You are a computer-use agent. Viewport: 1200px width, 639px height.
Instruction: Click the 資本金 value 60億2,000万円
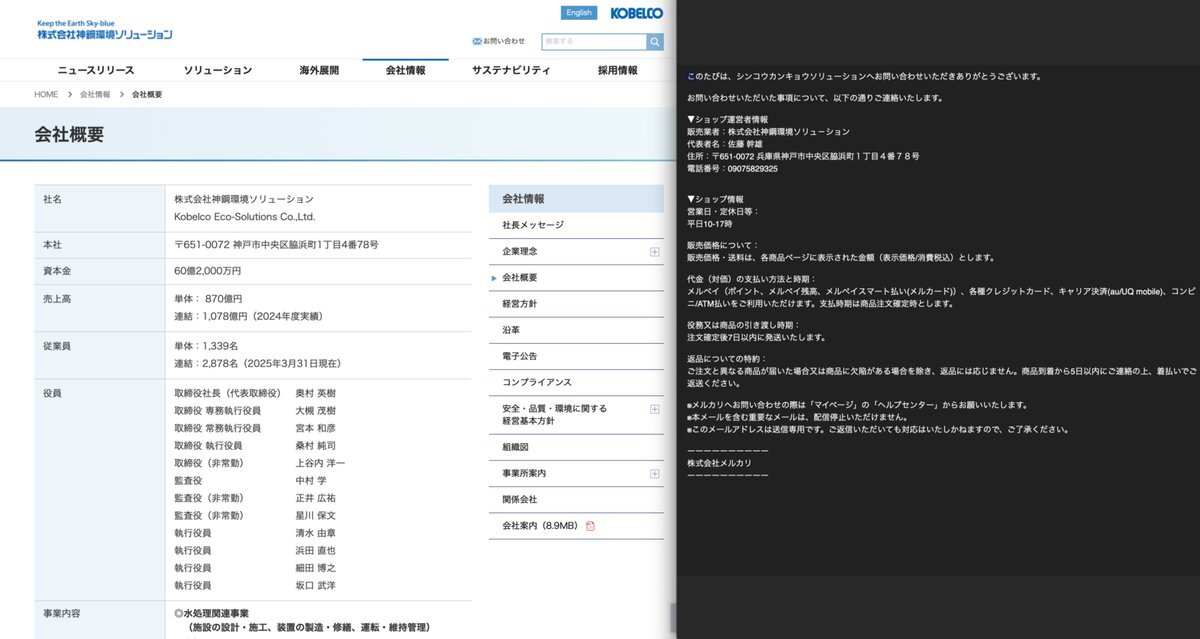coord(208,271)
